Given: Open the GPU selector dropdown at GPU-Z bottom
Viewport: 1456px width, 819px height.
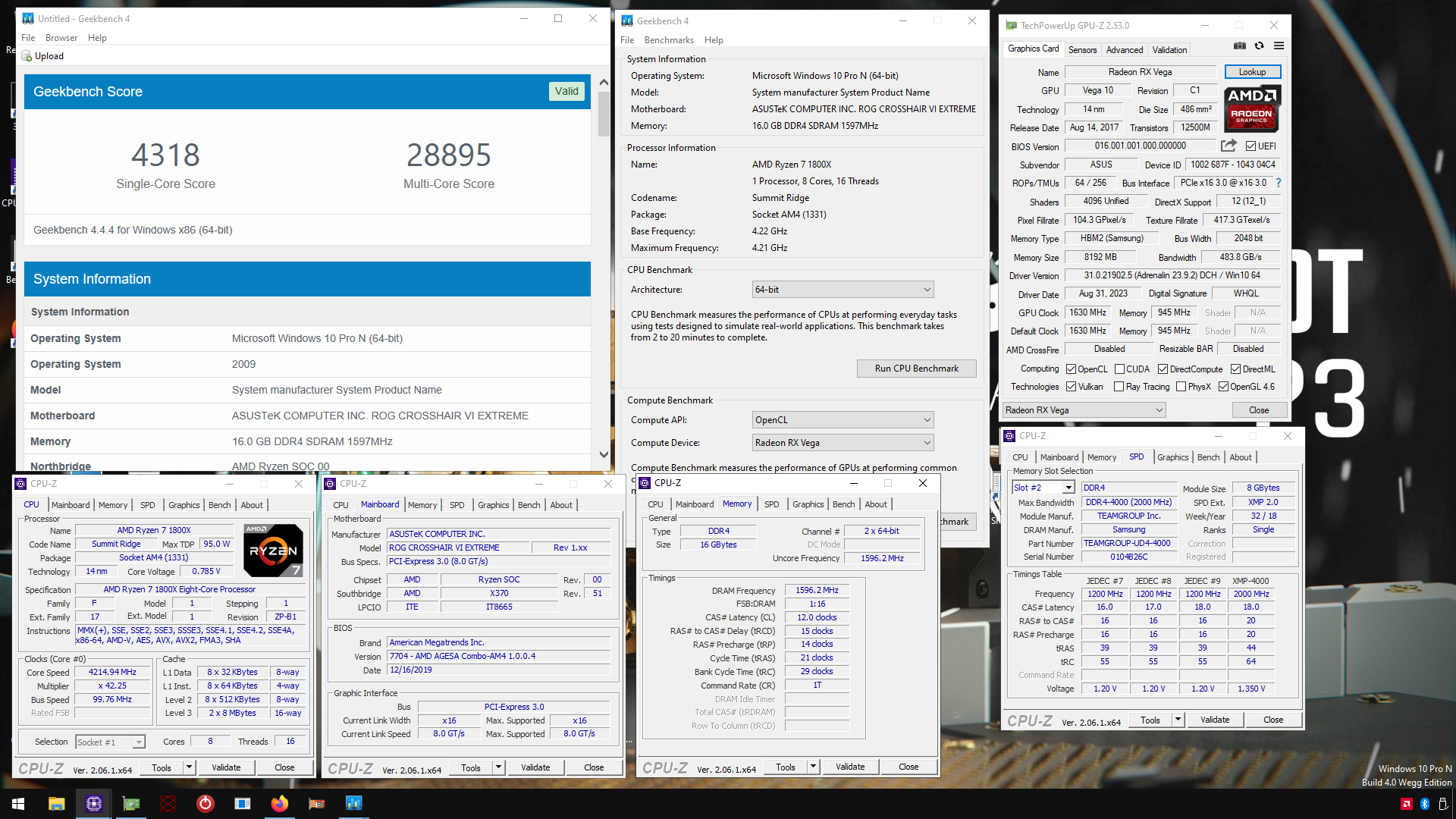Looking at the screenshot, I should tap(1084, 410).
